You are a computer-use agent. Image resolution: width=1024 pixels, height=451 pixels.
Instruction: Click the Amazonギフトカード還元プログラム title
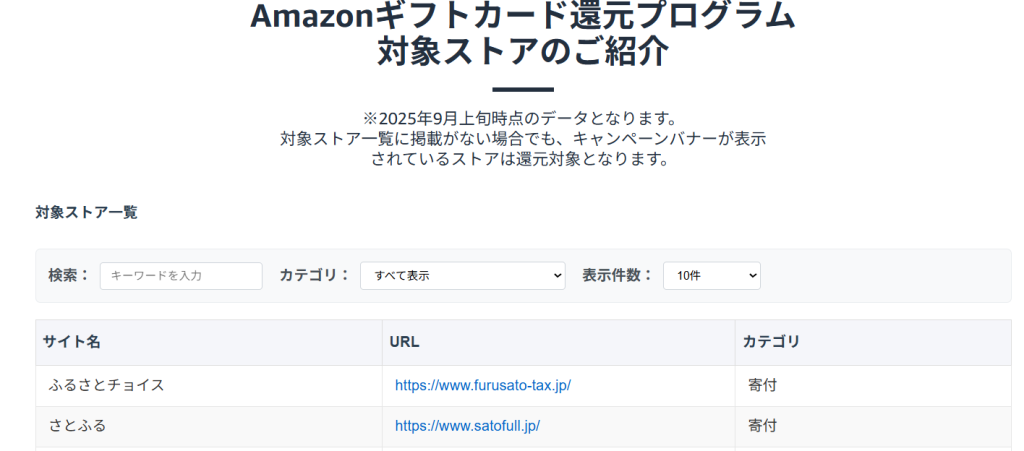click(522, 16)
